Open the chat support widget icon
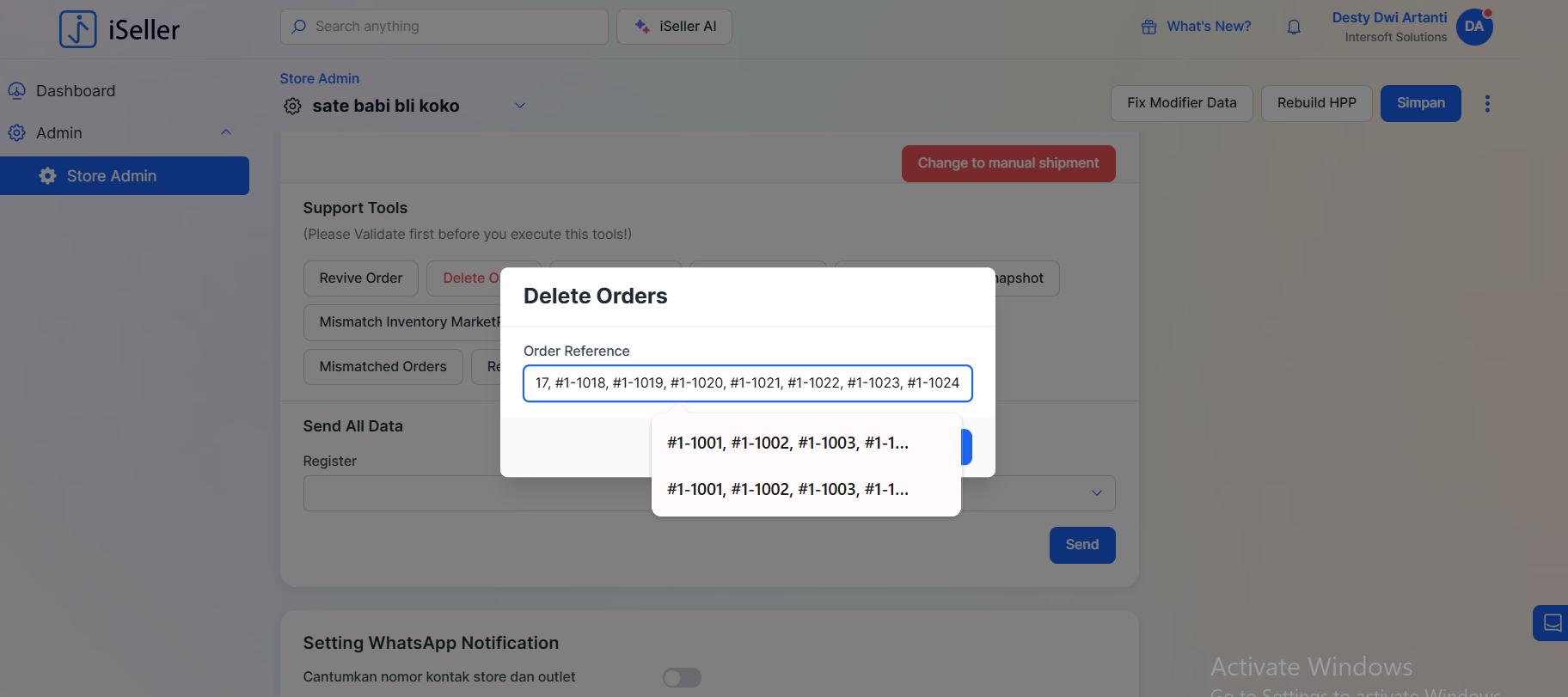This screenshot has height=697, width=1568. (x=1552, y=623)
